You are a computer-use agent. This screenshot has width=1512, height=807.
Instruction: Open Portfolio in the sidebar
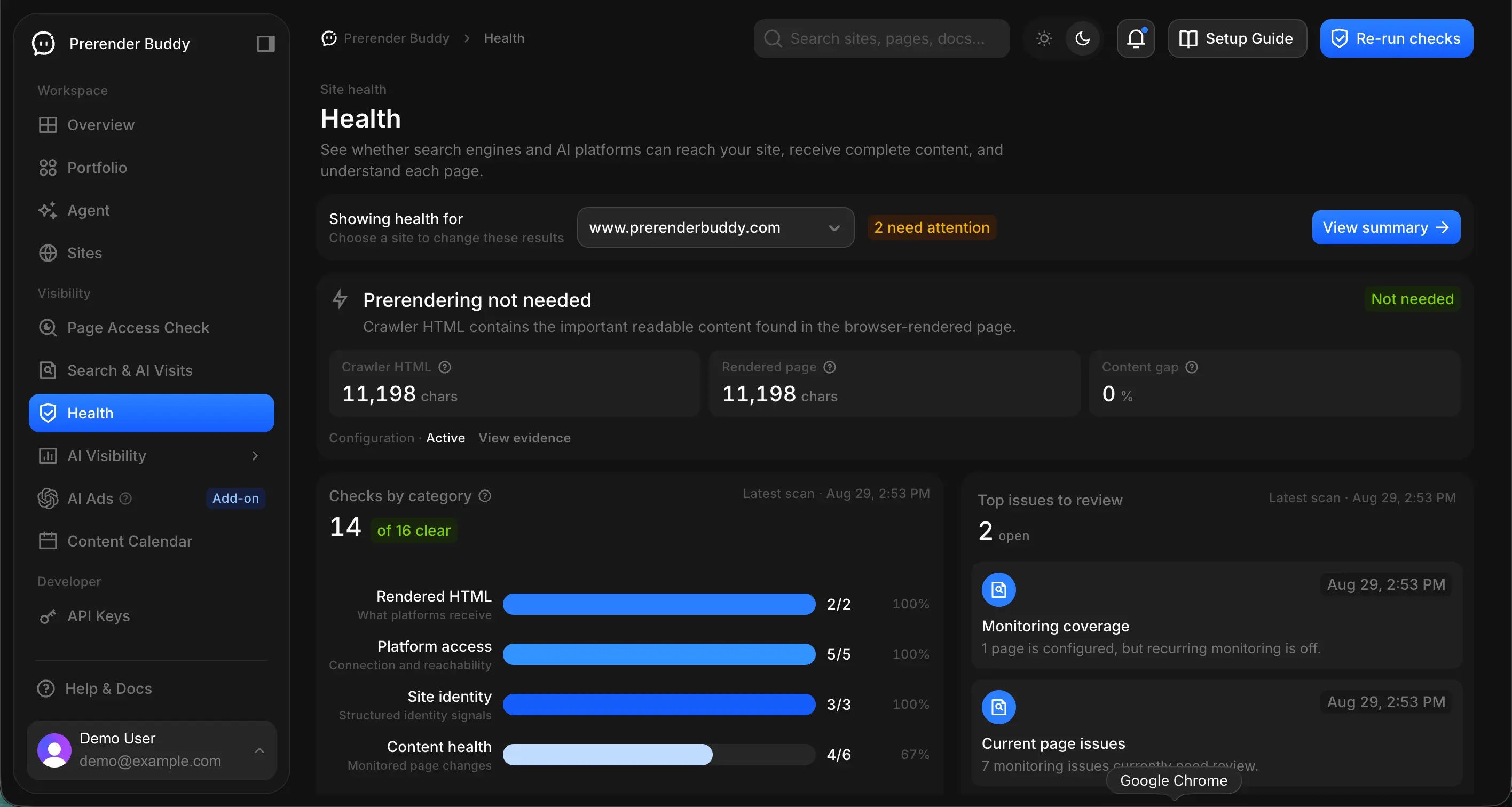point(152,168)
